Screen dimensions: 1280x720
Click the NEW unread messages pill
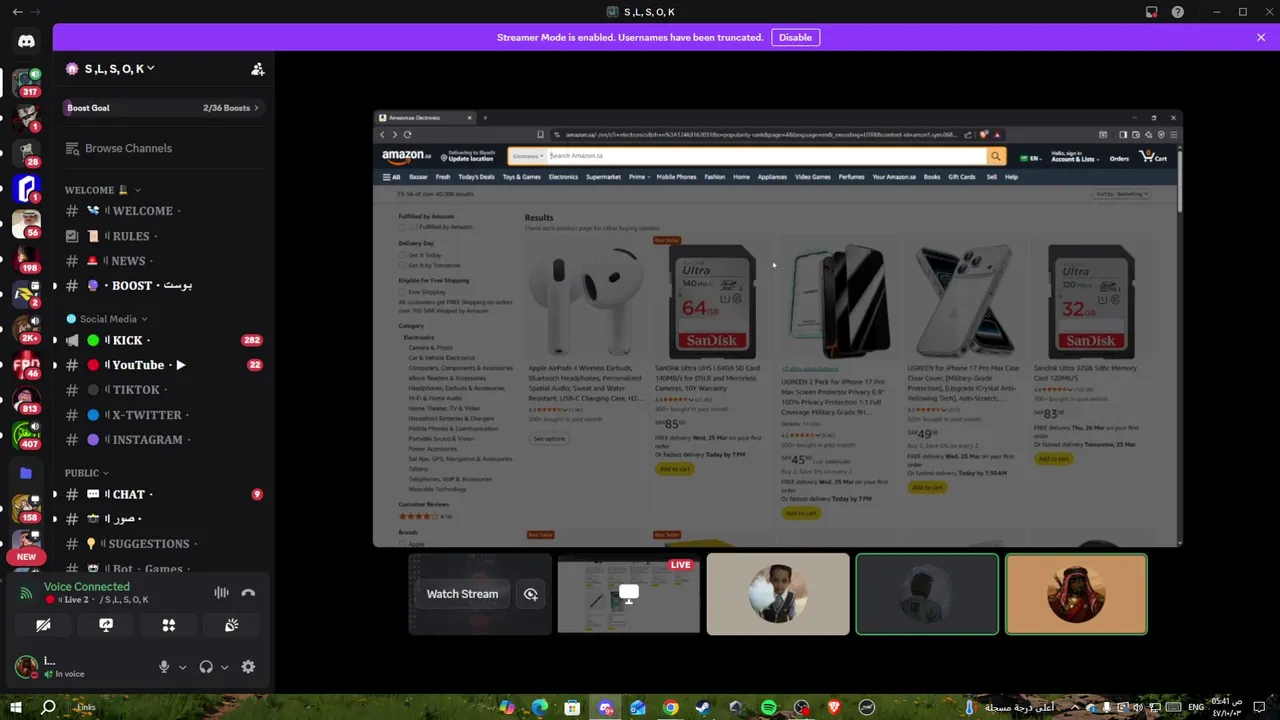(26, 557)
